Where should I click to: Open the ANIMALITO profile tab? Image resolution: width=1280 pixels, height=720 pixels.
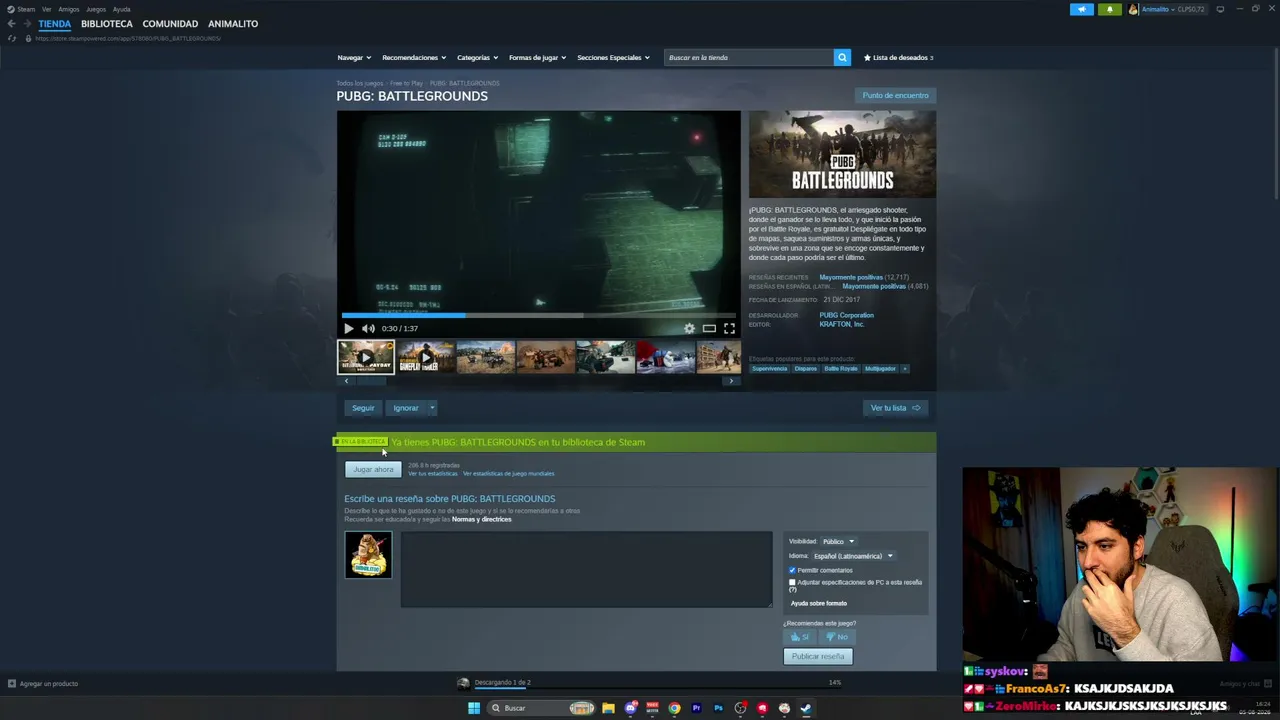pyautogui.click(x=233, y=24)
